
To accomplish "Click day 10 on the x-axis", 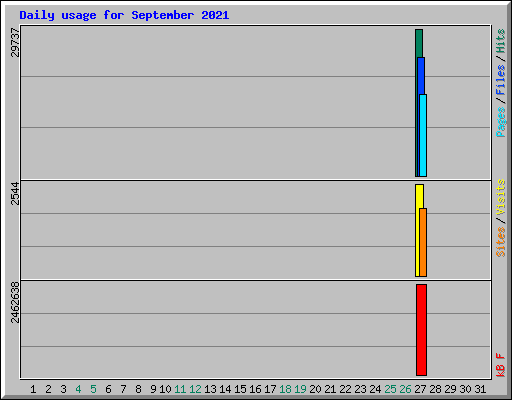I will coord(165,389).
